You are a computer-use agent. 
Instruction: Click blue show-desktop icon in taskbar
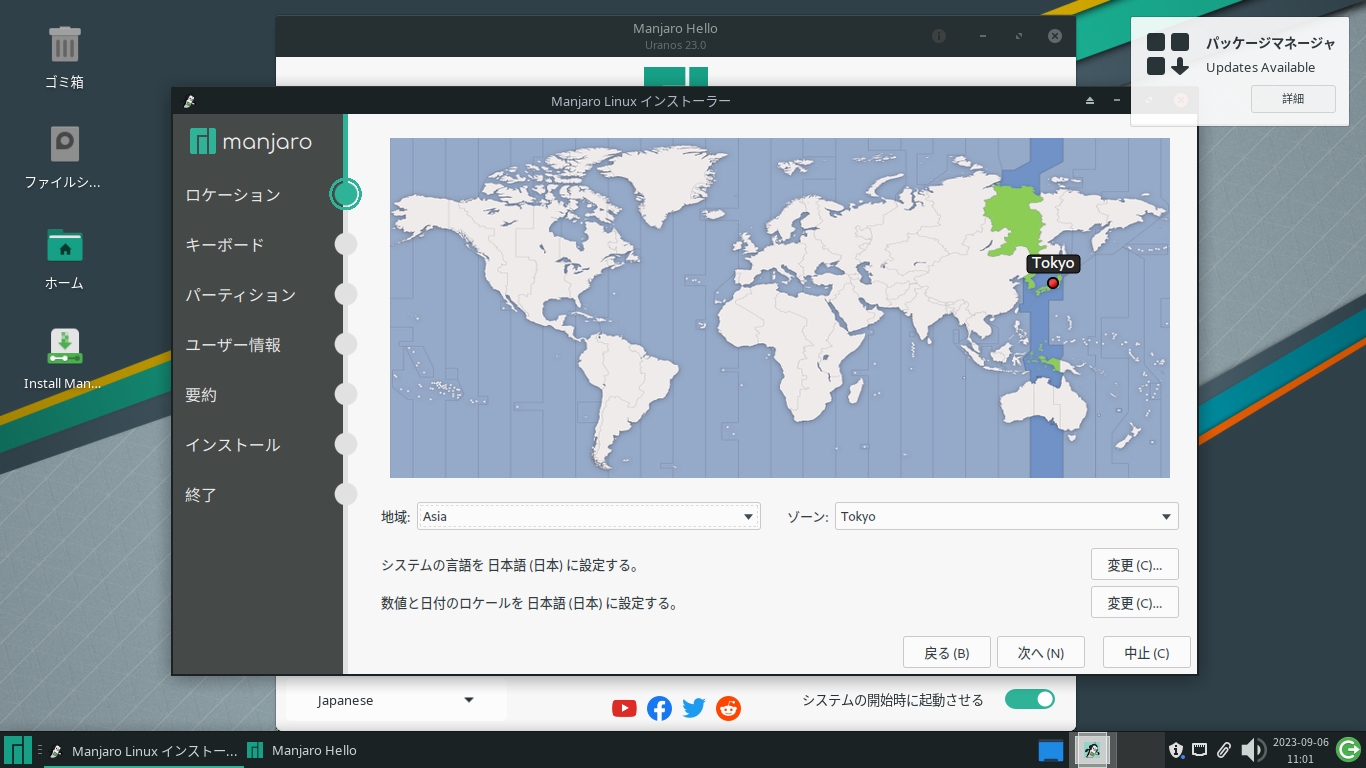1051,750
